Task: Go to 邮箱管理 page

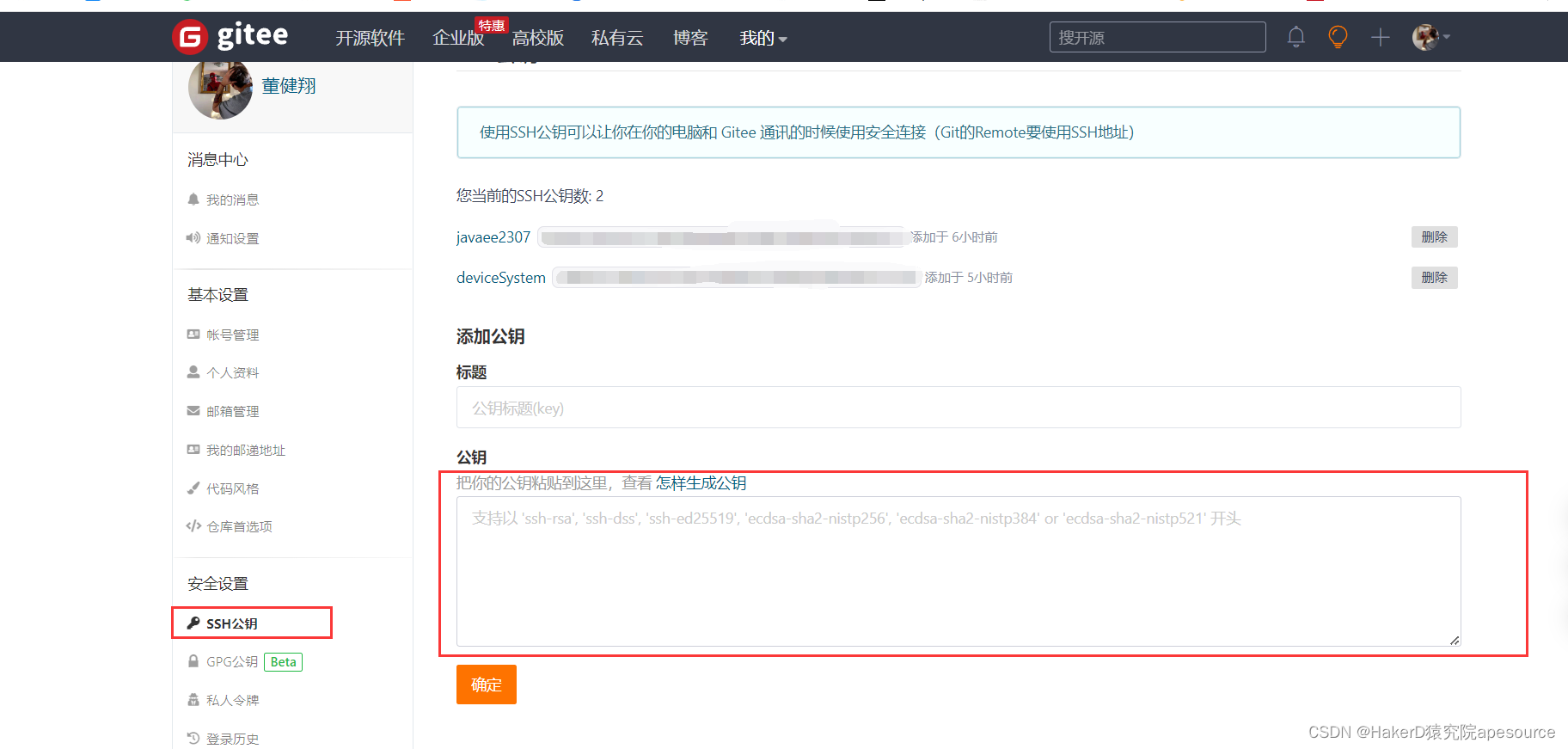Action: coord(232,411)
